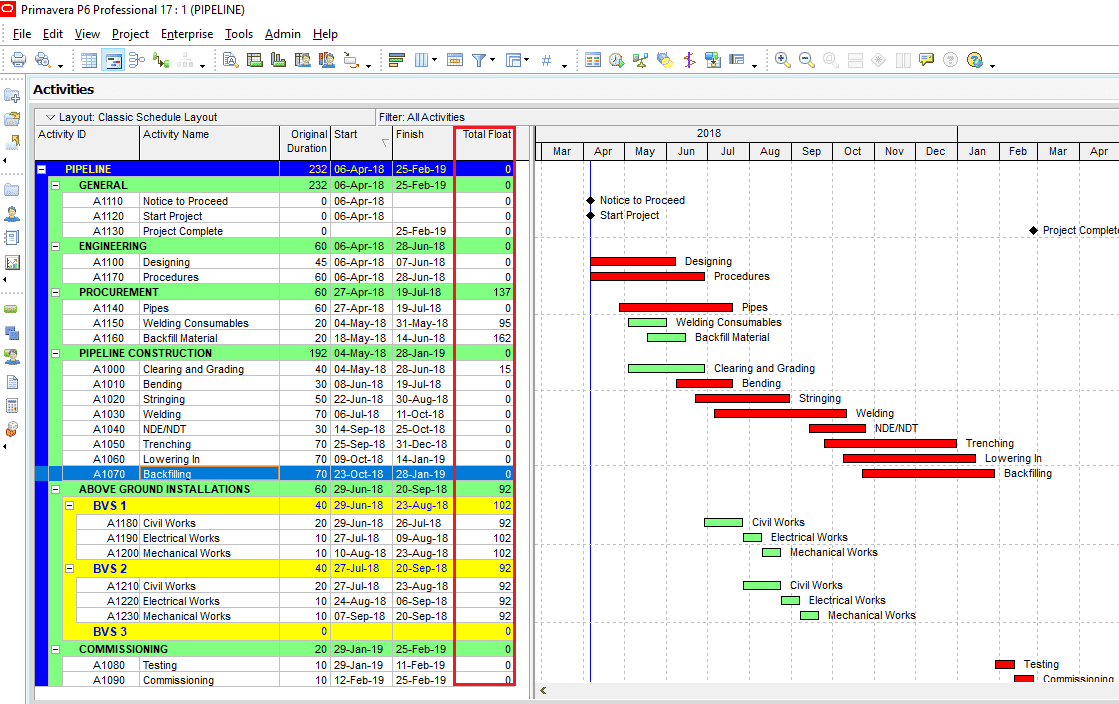
Task: Open the Project menu
Action: pos(130,34)
